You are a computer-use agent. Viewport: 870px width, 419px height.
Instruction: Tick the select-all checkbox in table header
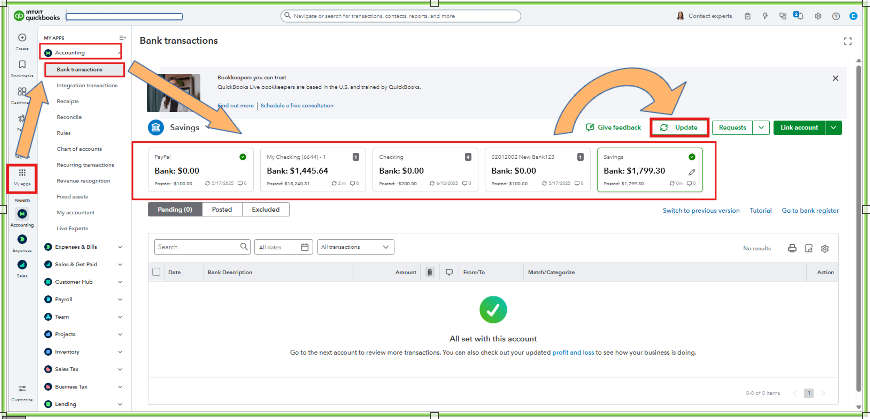tap(155, 272)
